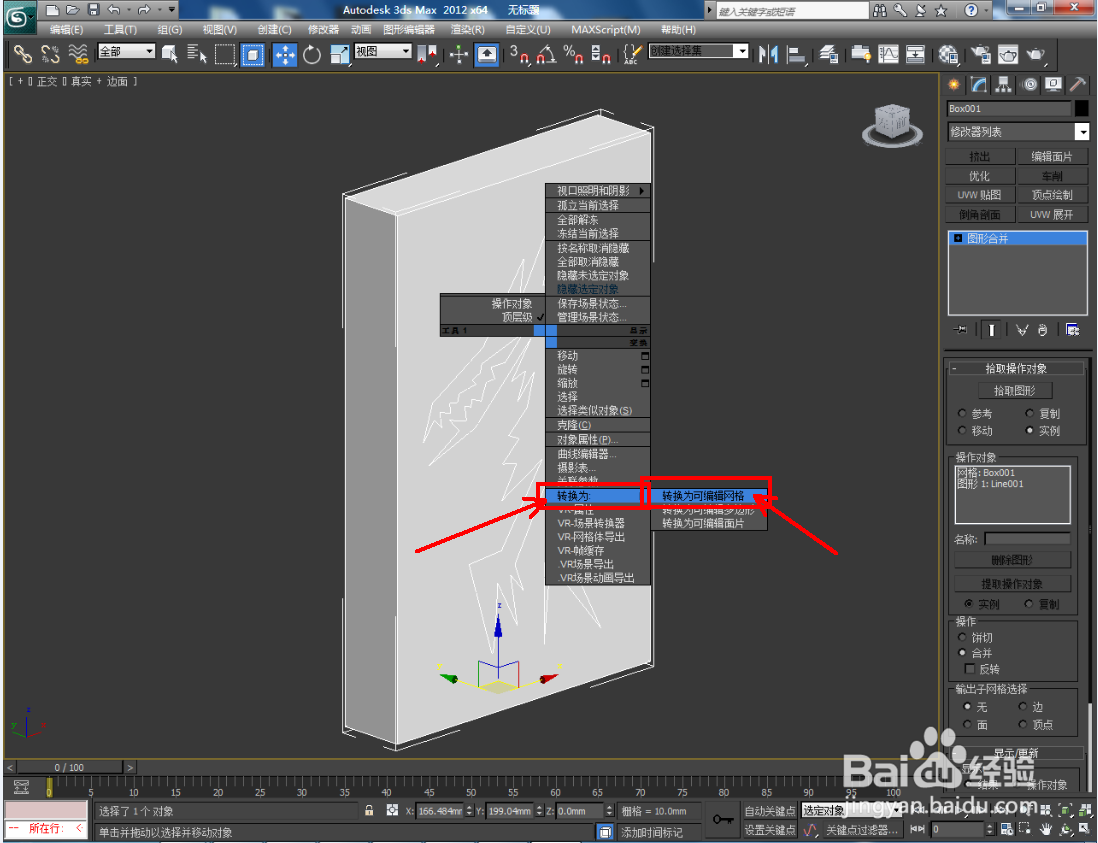Select the Link tool in toolbar
The height and width of the screenshot is (843, 1098).
pyautogui.click(x=22, y=54)
